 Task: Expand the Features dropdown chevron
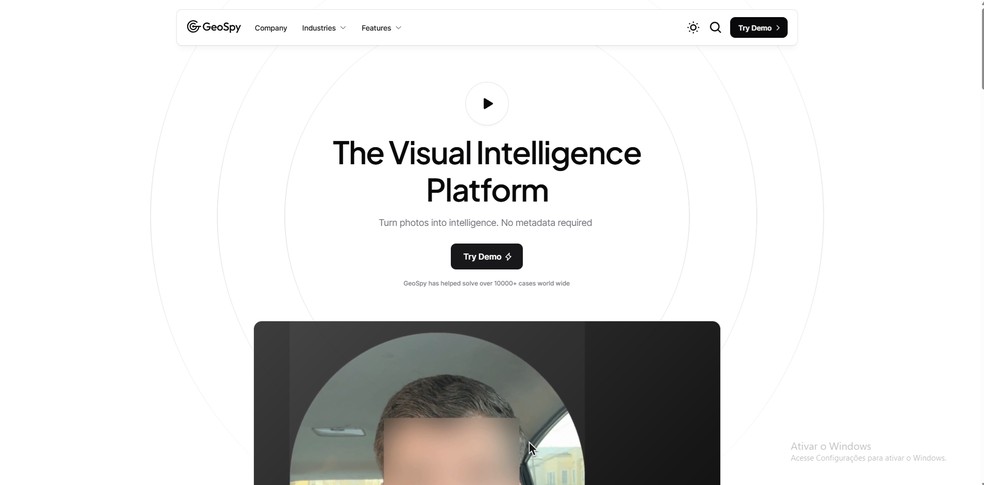[398, 28]
